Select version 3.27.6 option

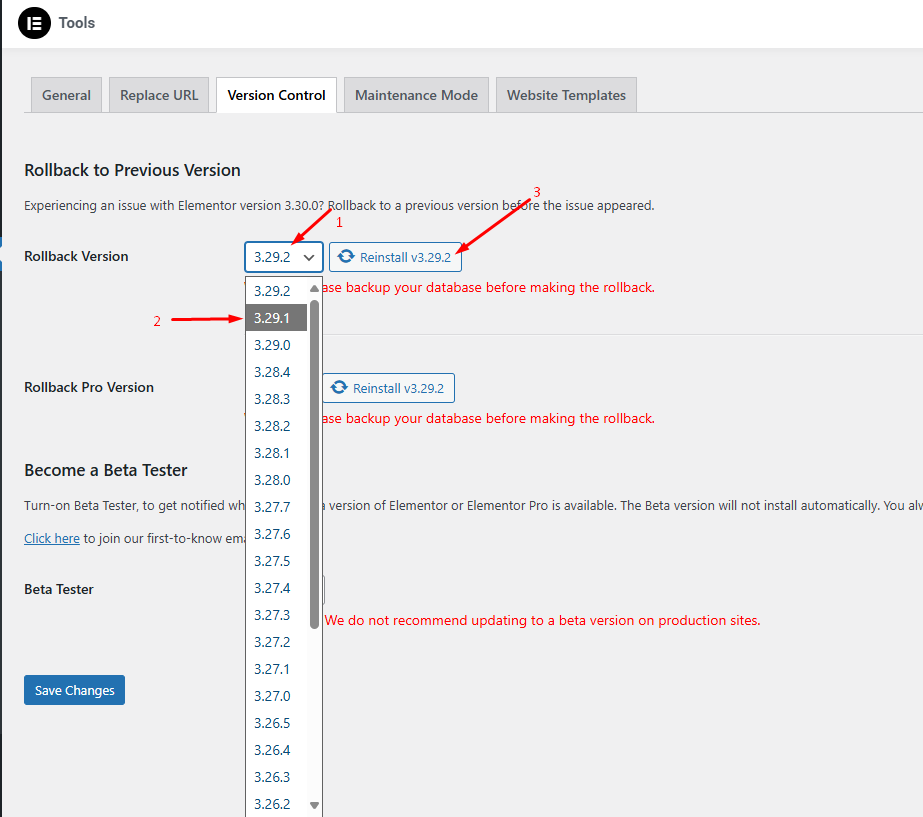277,534
